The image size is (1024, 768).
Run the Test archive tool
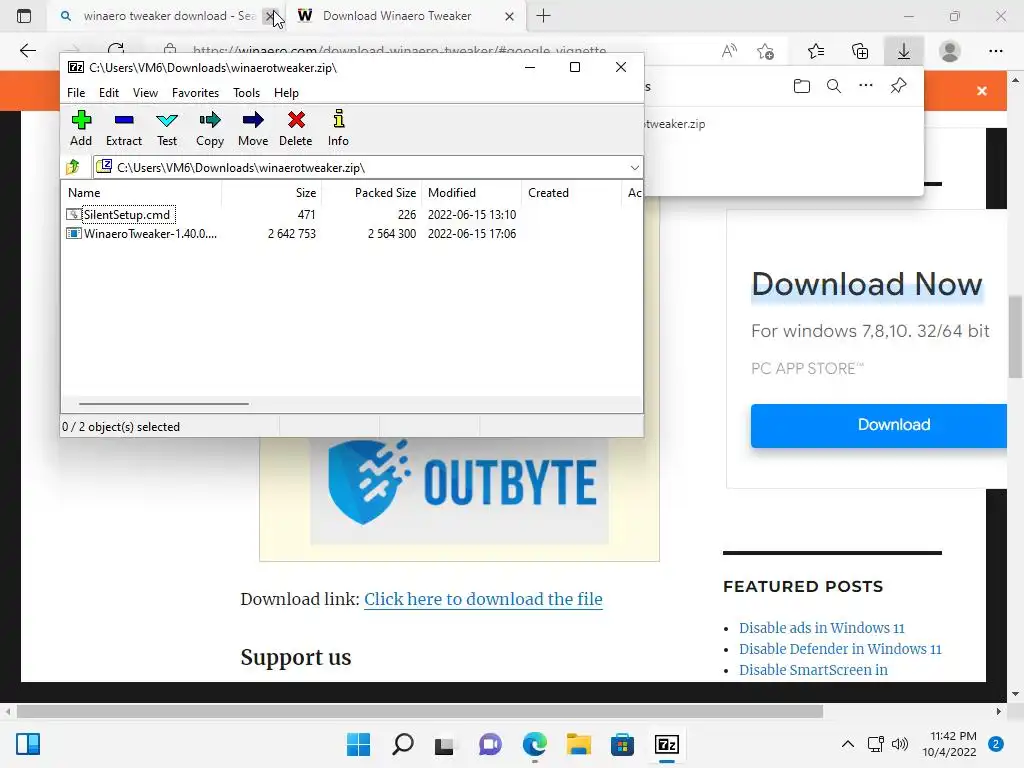tap(167, 128)
